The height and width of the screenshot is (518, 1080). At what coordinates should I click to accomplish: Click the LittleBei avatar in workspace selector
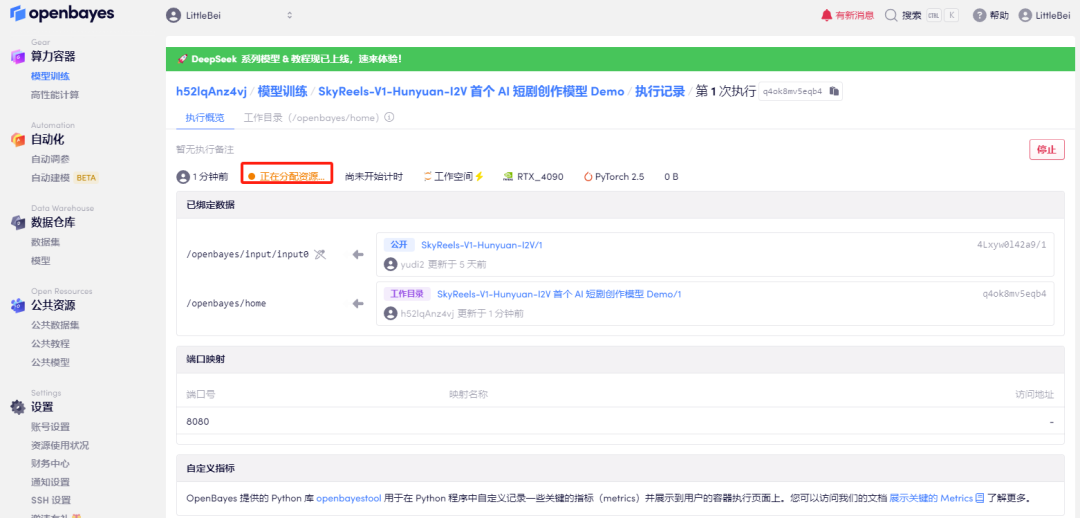[x=174, y=15]
